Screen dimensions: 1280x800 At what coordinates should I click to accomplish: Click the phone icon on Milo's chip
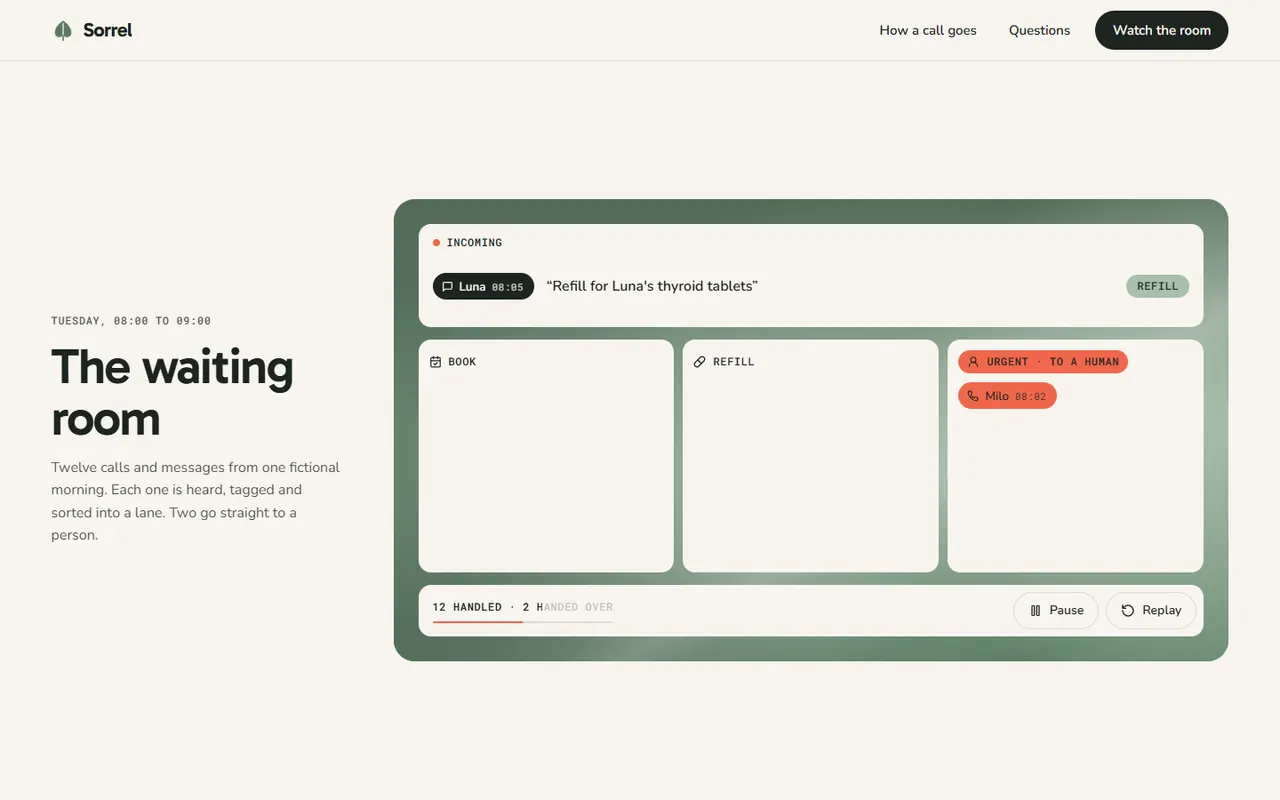click(973, 396)
